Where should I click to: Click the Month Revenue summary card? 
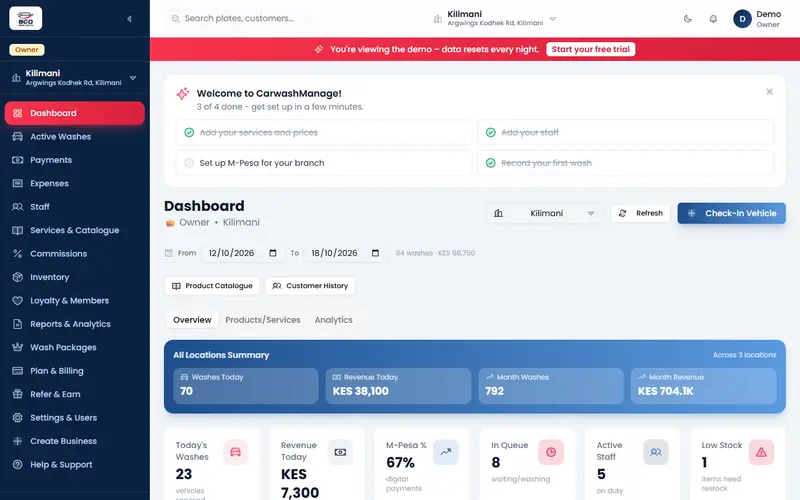point(704,386)
